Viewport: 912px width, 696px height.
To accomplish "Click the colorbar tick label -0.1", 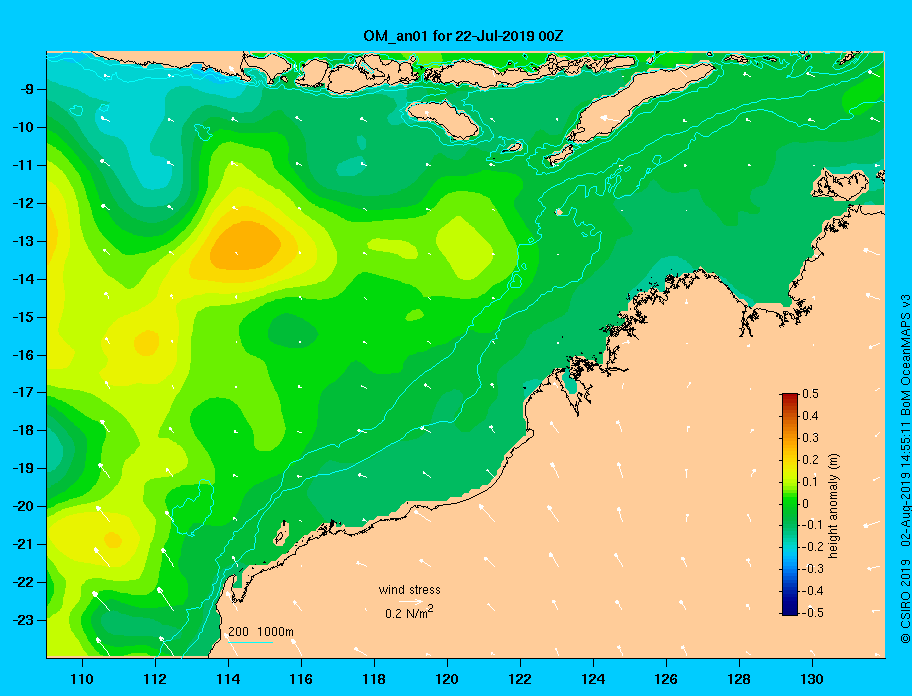I will [813, 525].
